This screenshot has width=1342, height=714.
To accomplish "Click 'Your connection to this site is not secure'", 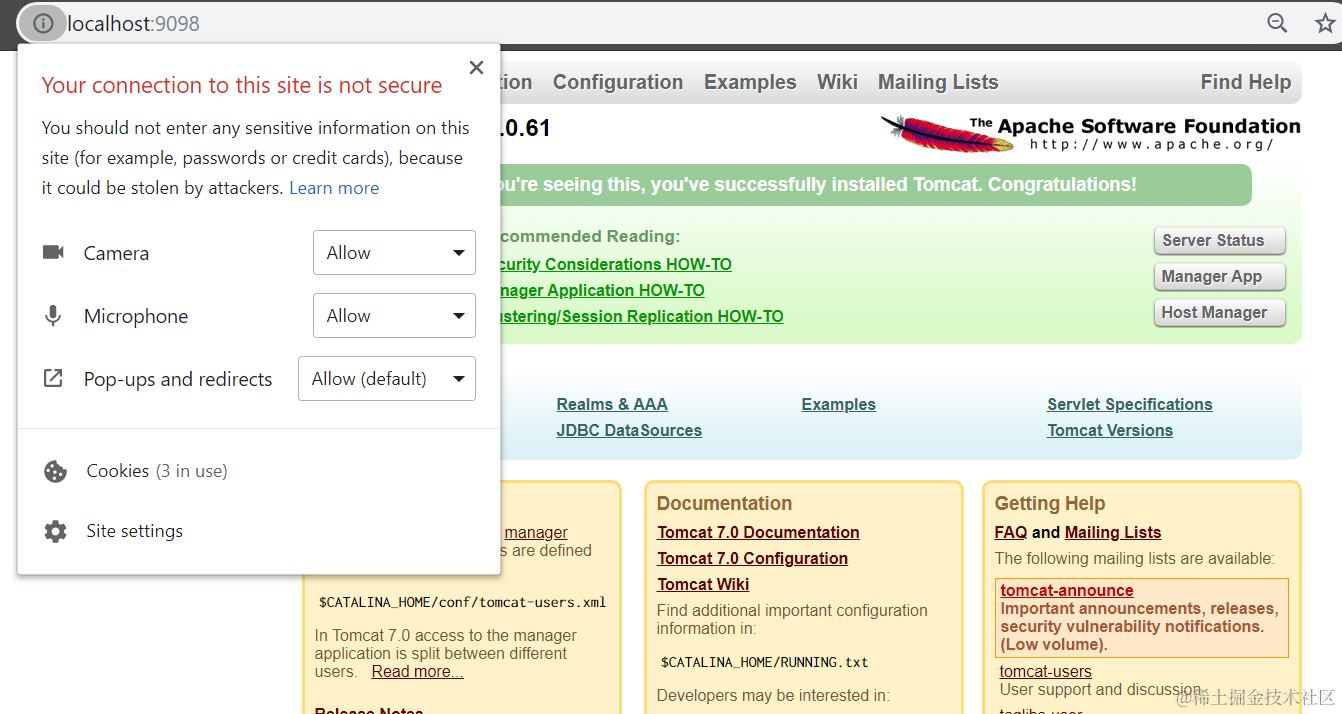I will coord(242,85).
